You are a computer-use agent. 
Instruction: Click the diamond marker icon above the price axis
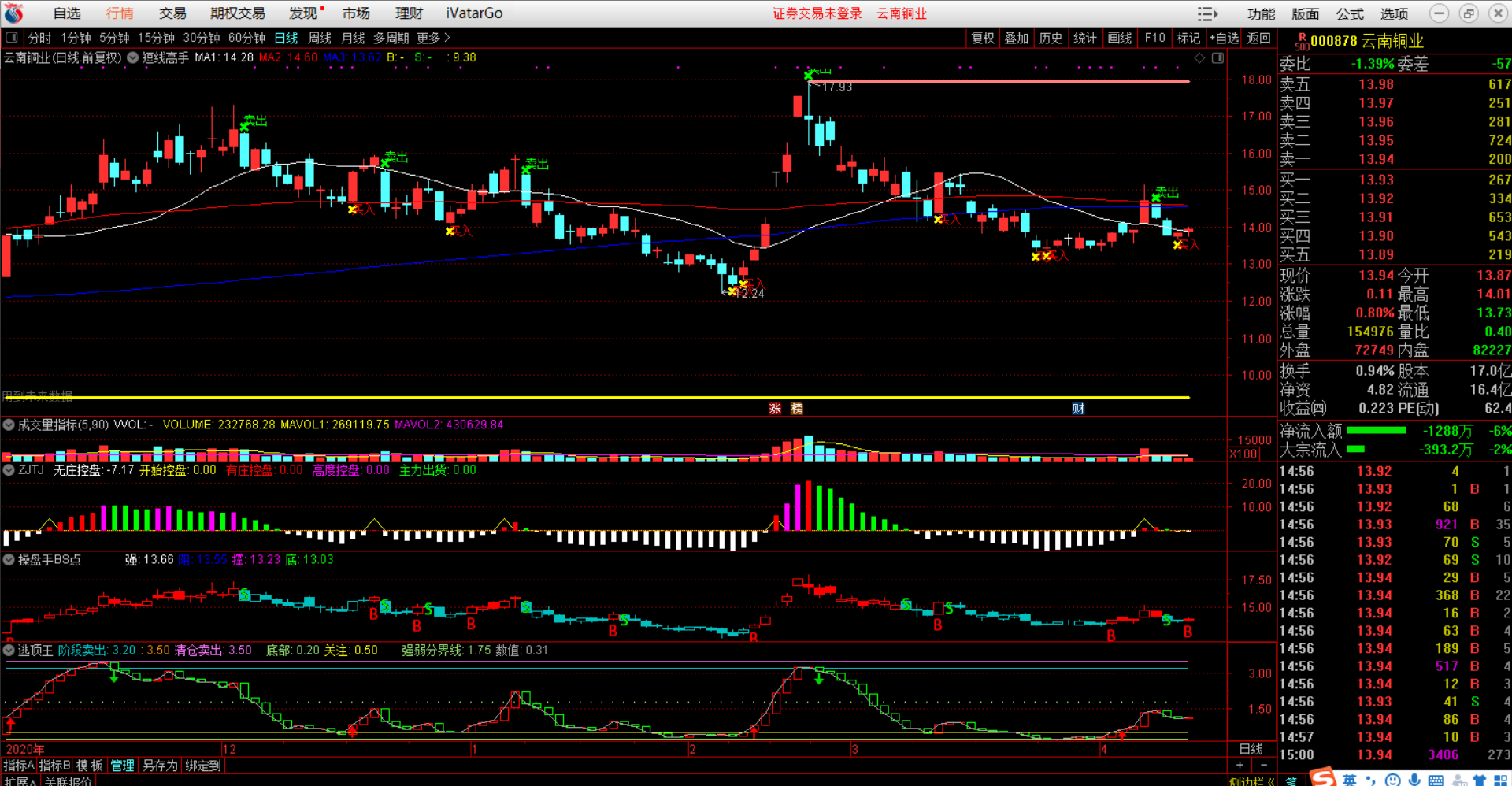click(x=1199, y=57)
